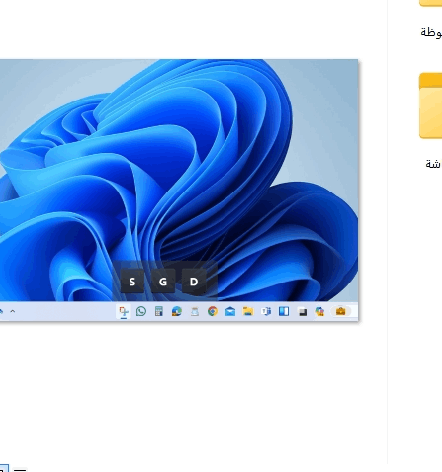The height and width of the screenshot is (472, 442).
Task: Click the Notepad icon in previewed taskbar
Action: [x=195, y=311]
